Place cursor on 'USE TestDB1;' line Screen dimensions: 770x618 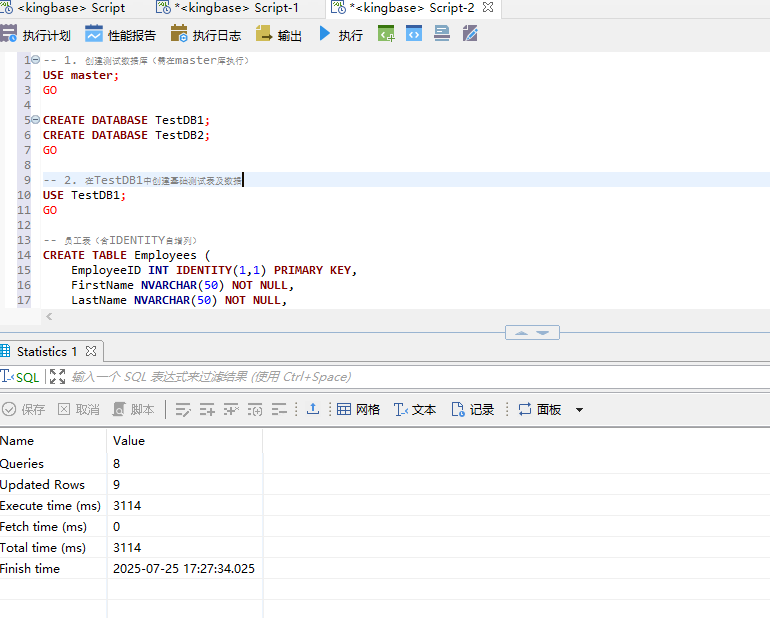pos(84,195)
